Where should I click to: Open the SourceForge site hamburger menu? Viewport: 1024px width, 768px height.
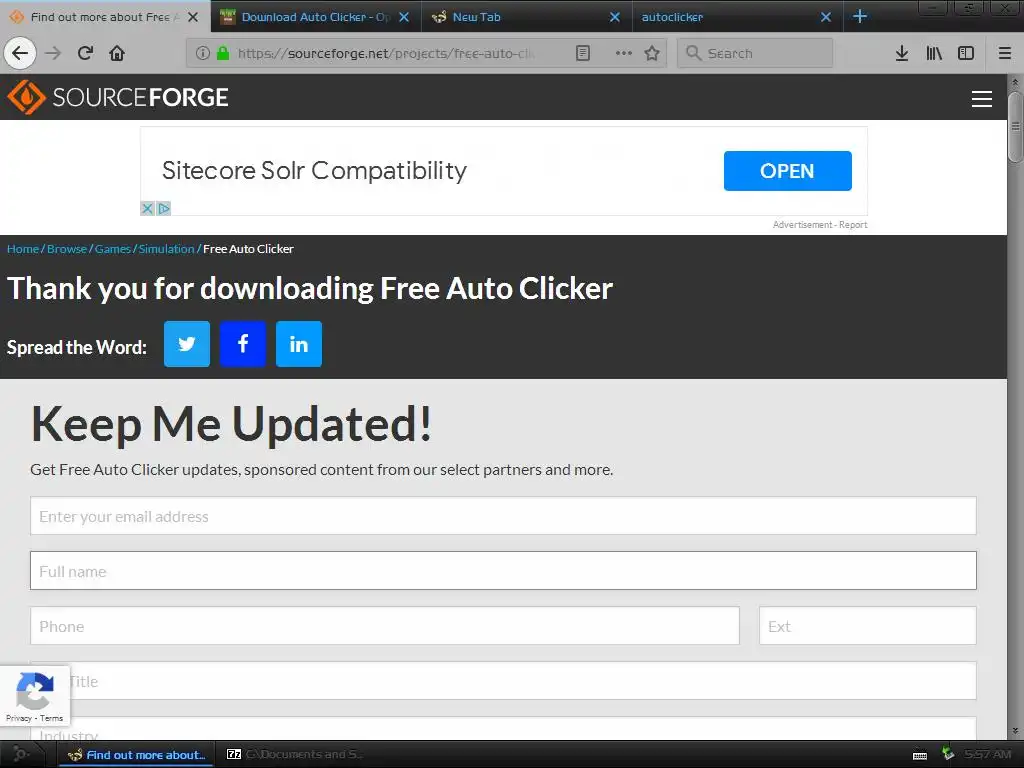tap(982, 99)
